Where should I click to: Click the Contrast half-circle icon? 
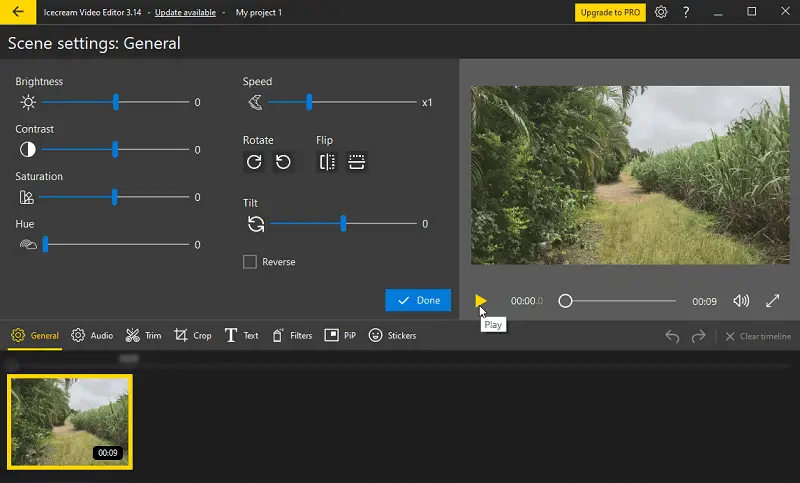28,149
